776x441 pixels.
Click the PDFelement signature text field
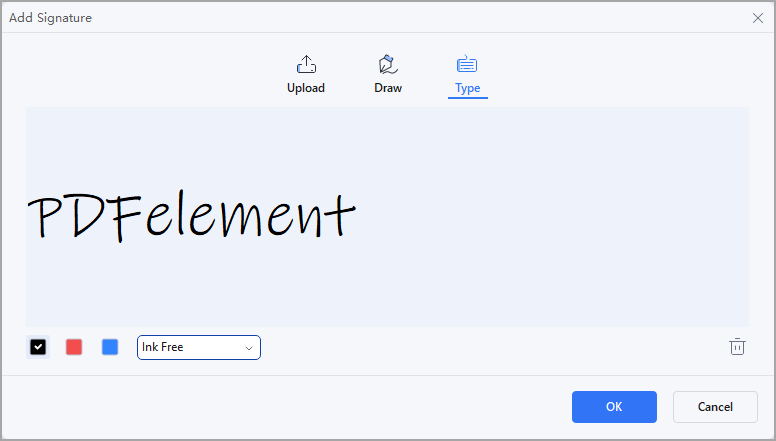tap(388, 217)
